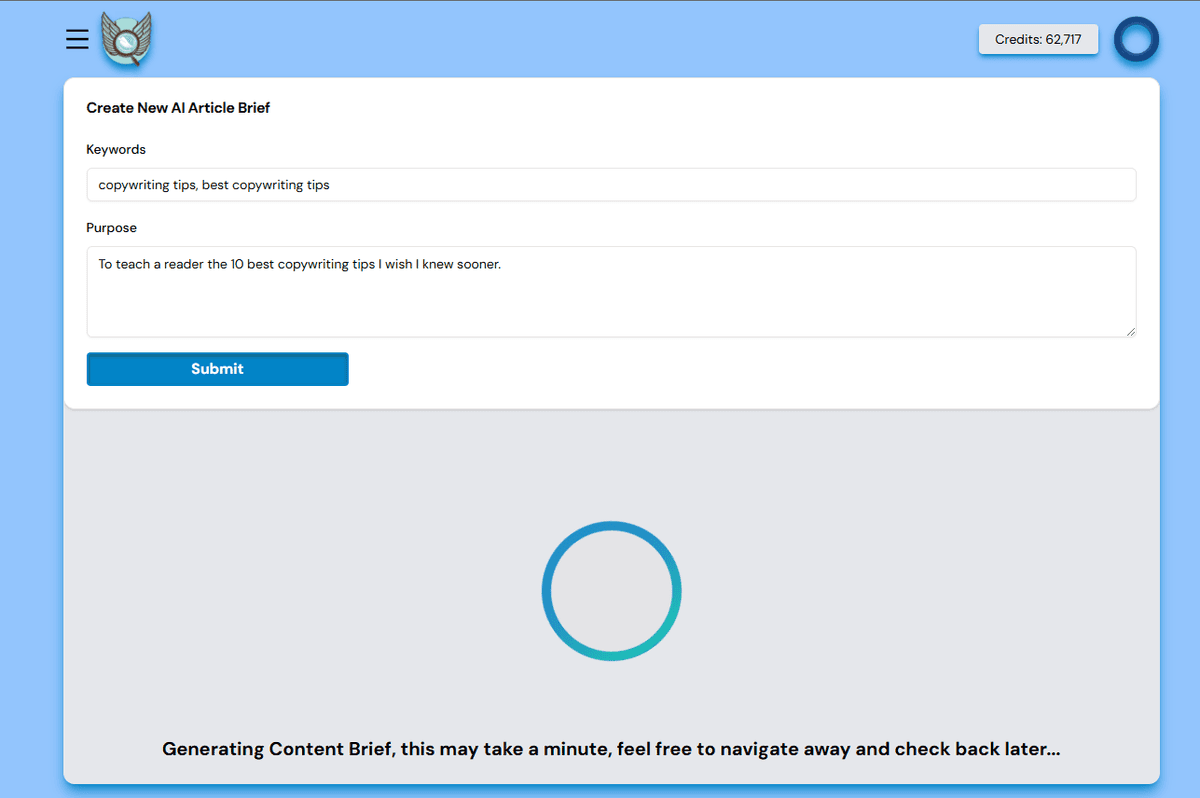This screenshot has height=798, width=1200.
Task: Click the circular loading spinner
Action: (x=611, y=590)
